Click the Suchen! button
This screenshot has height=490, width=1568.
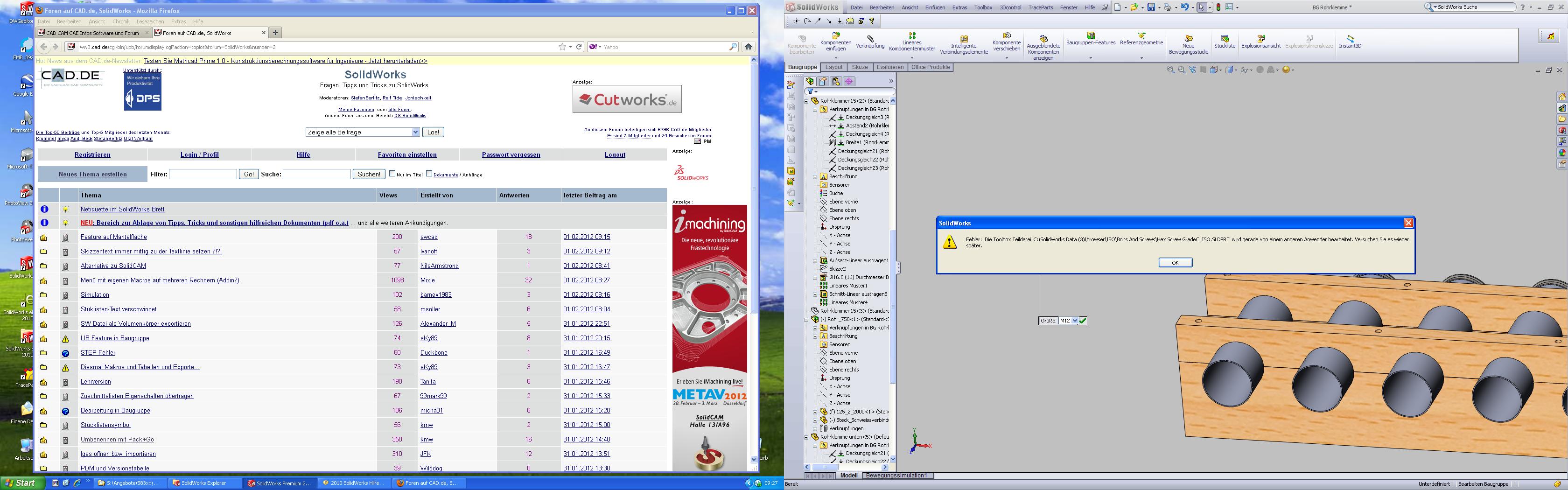pyautogui.click(x=369, y=174)
